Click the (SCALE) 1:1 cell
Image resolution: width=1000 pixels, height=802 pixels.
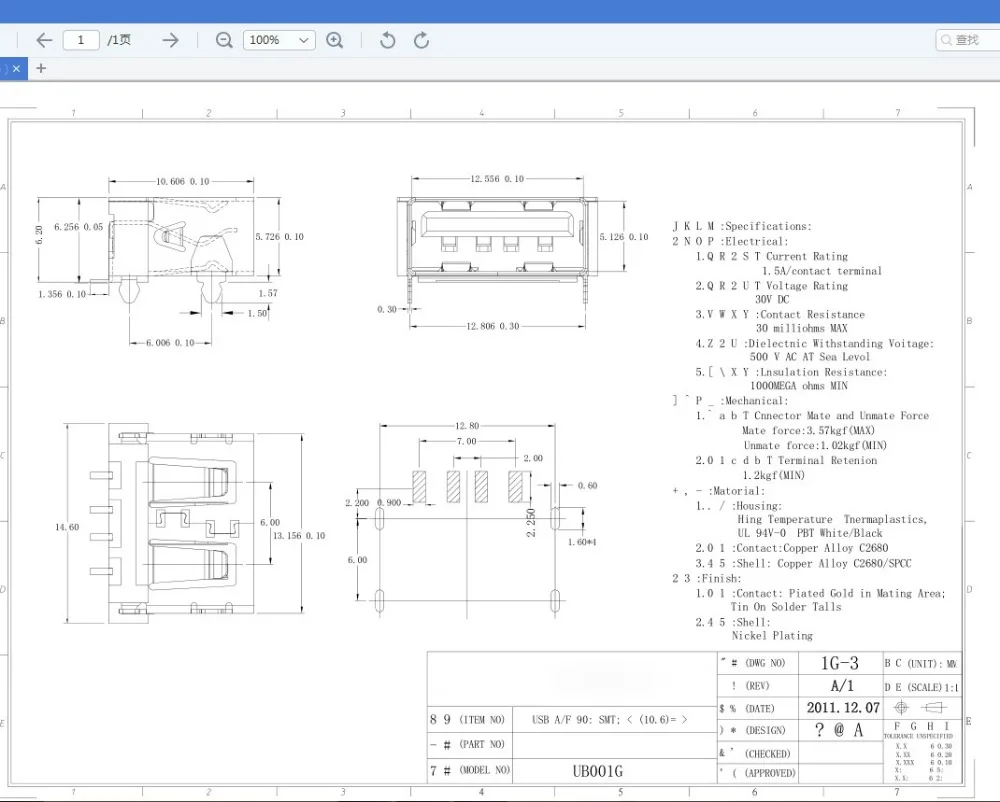(922, 687)
